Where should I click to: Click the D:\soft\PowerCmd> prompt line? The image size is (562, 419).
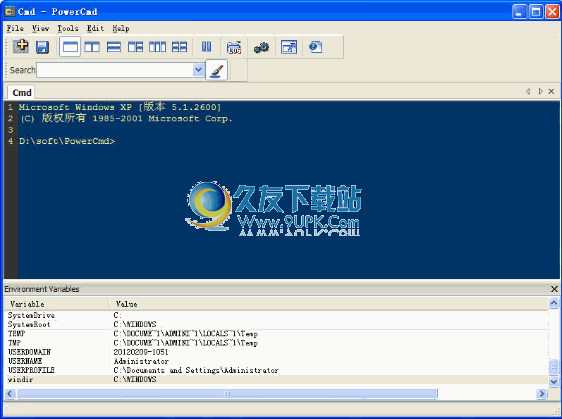[67, 141]
